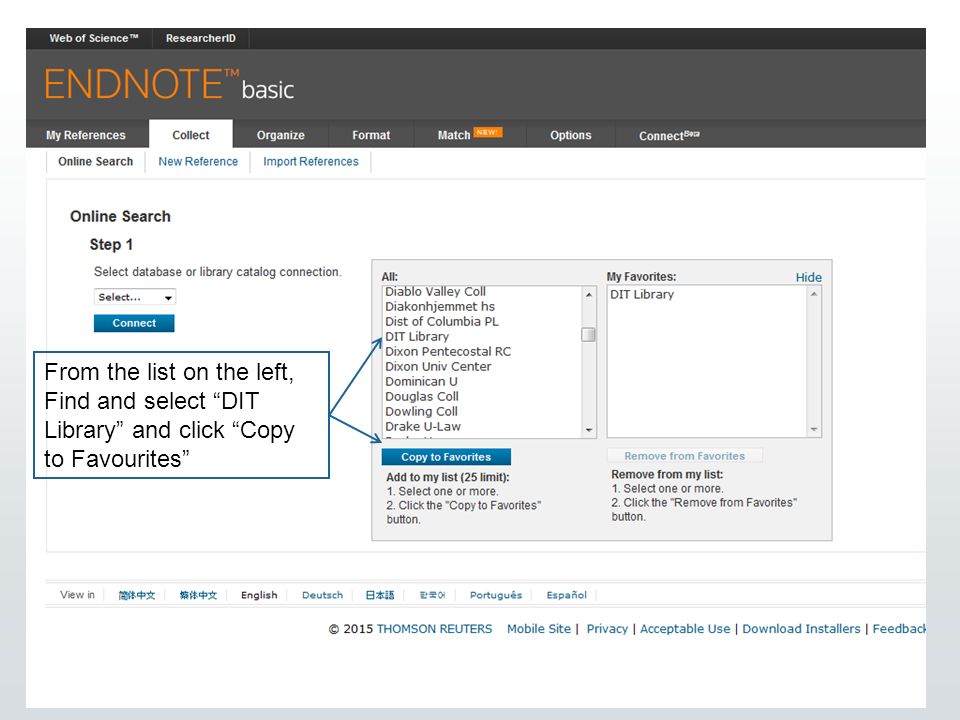Click the All list scroll-down arrow

588,430
